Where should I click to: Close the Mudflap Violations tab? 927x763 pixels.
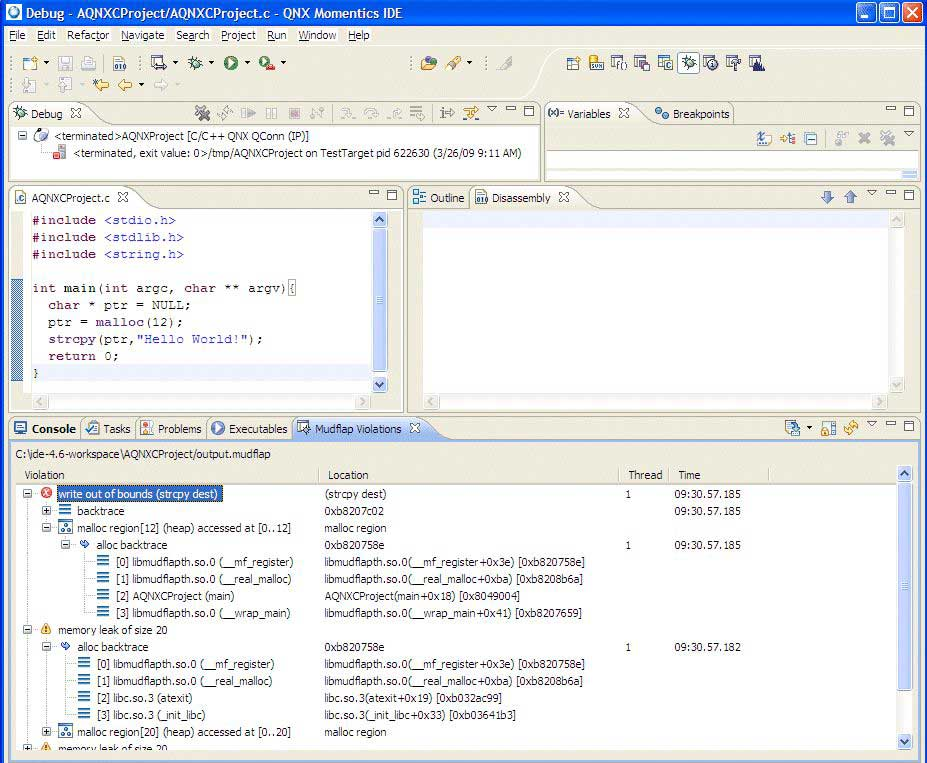(415, 428)
